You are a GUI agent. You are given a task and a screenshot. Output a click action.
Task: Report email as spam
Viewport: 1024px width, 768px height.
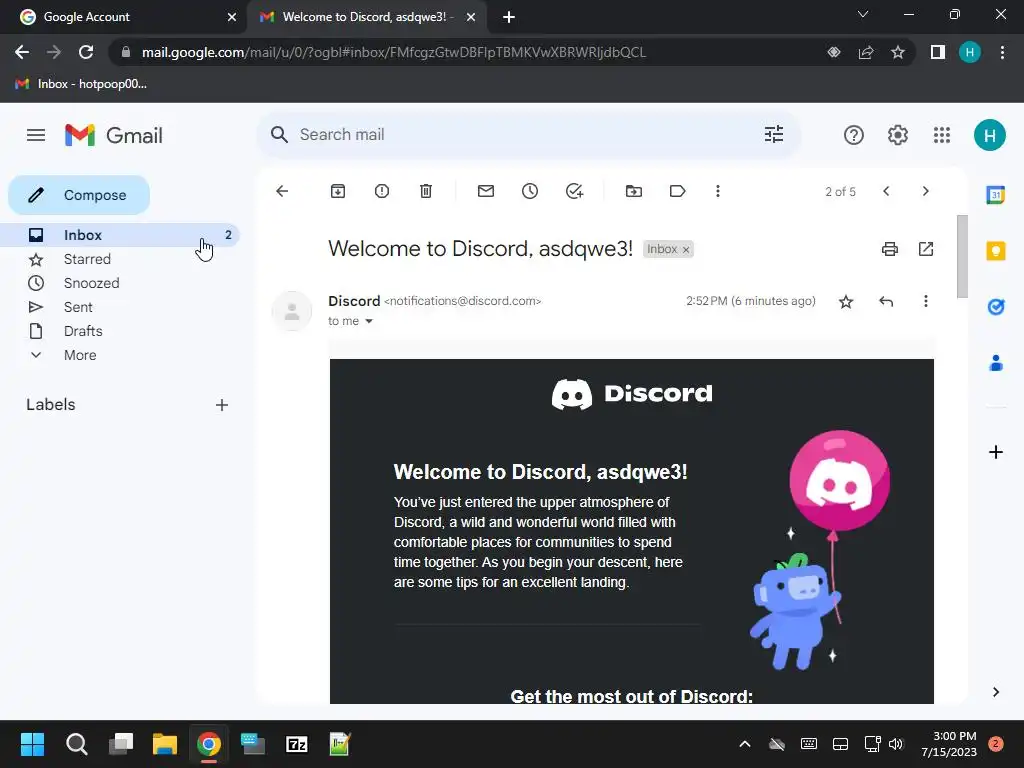coord(382,191)
